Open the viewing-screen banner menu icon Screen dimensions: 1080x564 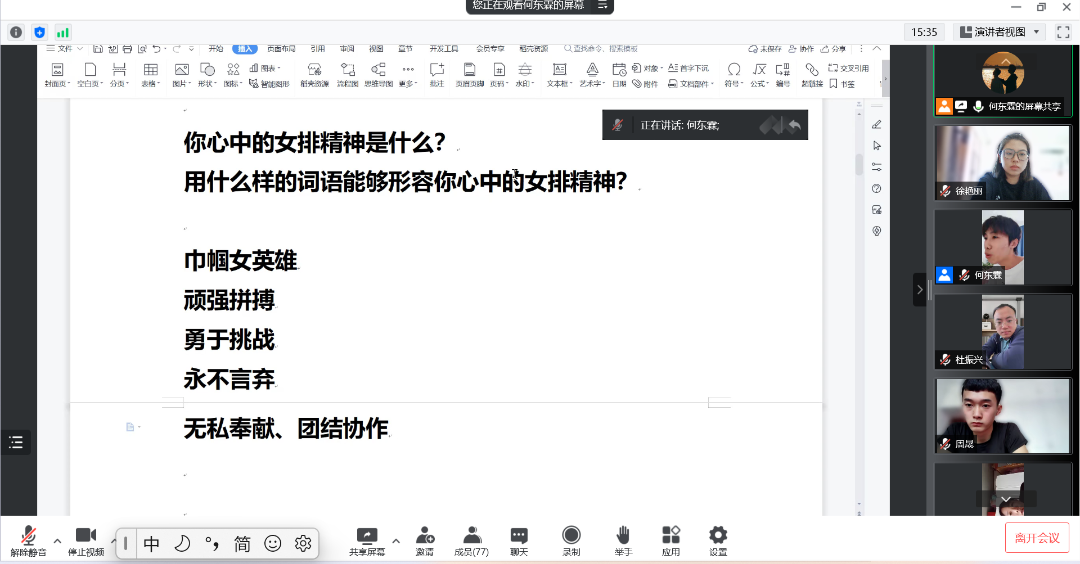coord(603,5)
